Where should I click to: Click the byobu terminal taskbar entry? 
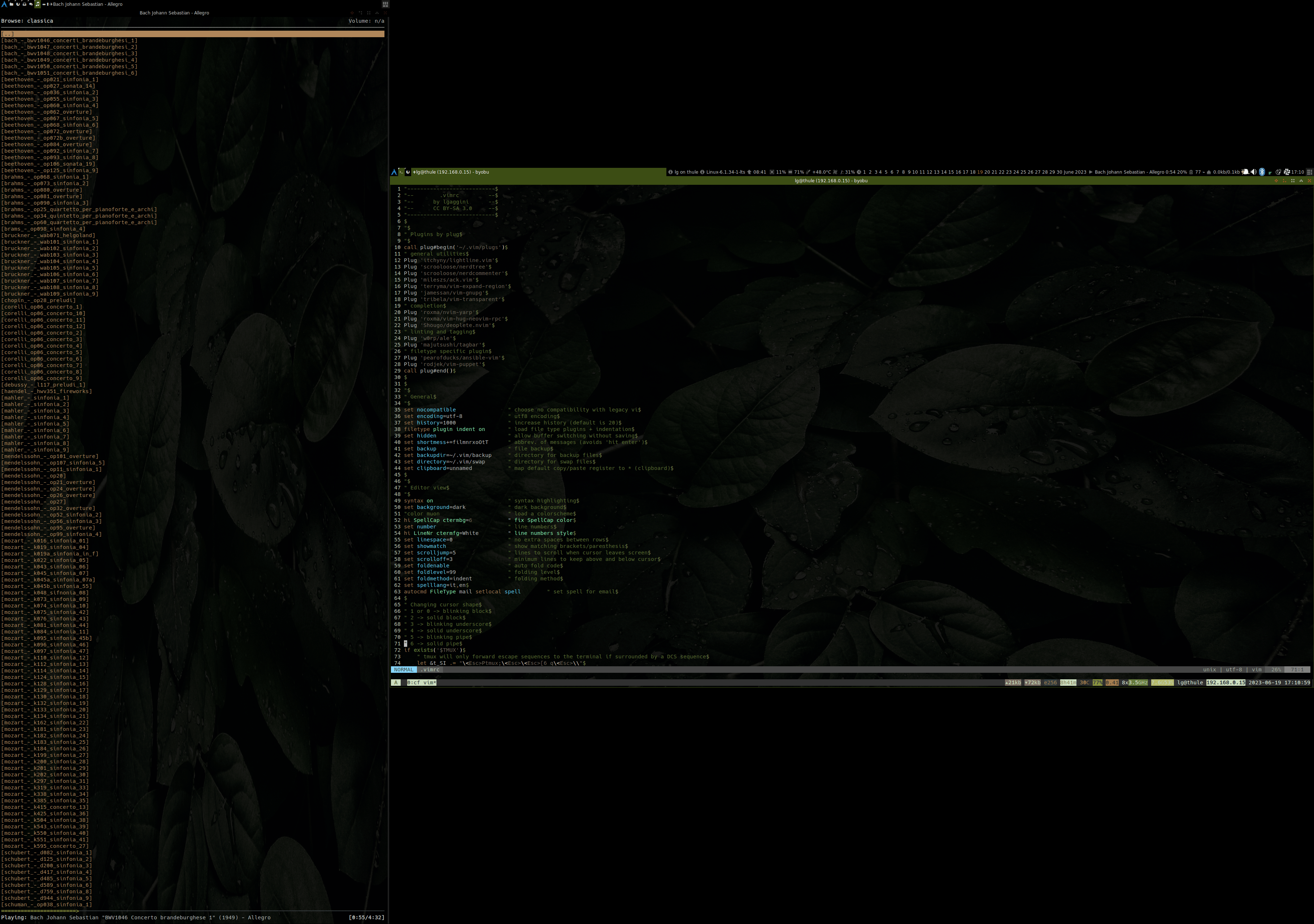tap(451, 172)
